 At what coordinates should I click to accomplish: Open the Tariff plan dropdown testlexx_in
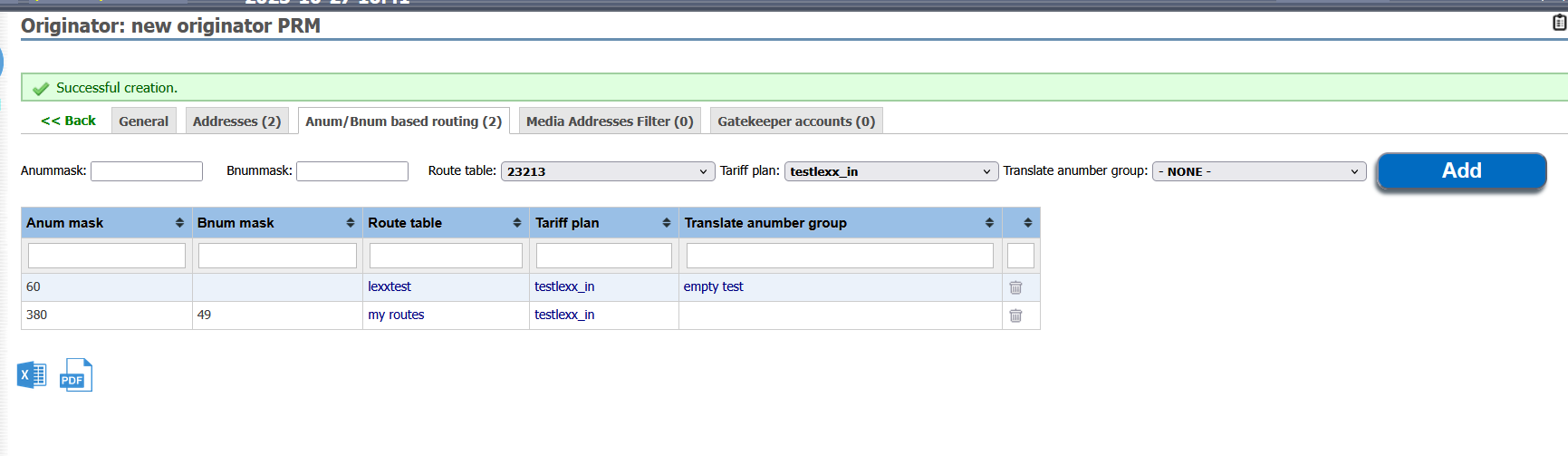point(891,171)
